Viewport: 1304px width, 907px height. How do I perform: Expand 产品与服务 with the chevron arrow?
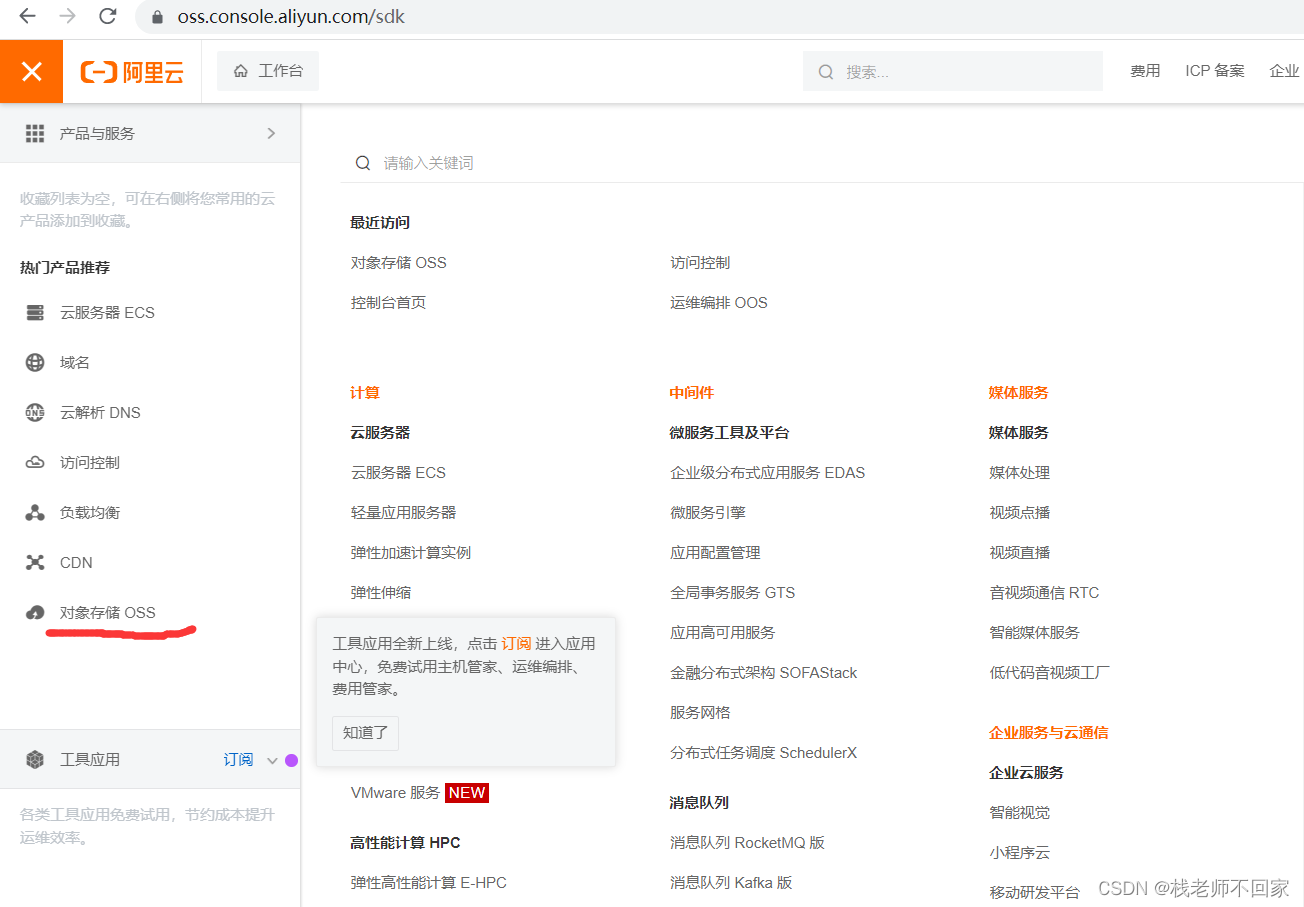[271, 133]
